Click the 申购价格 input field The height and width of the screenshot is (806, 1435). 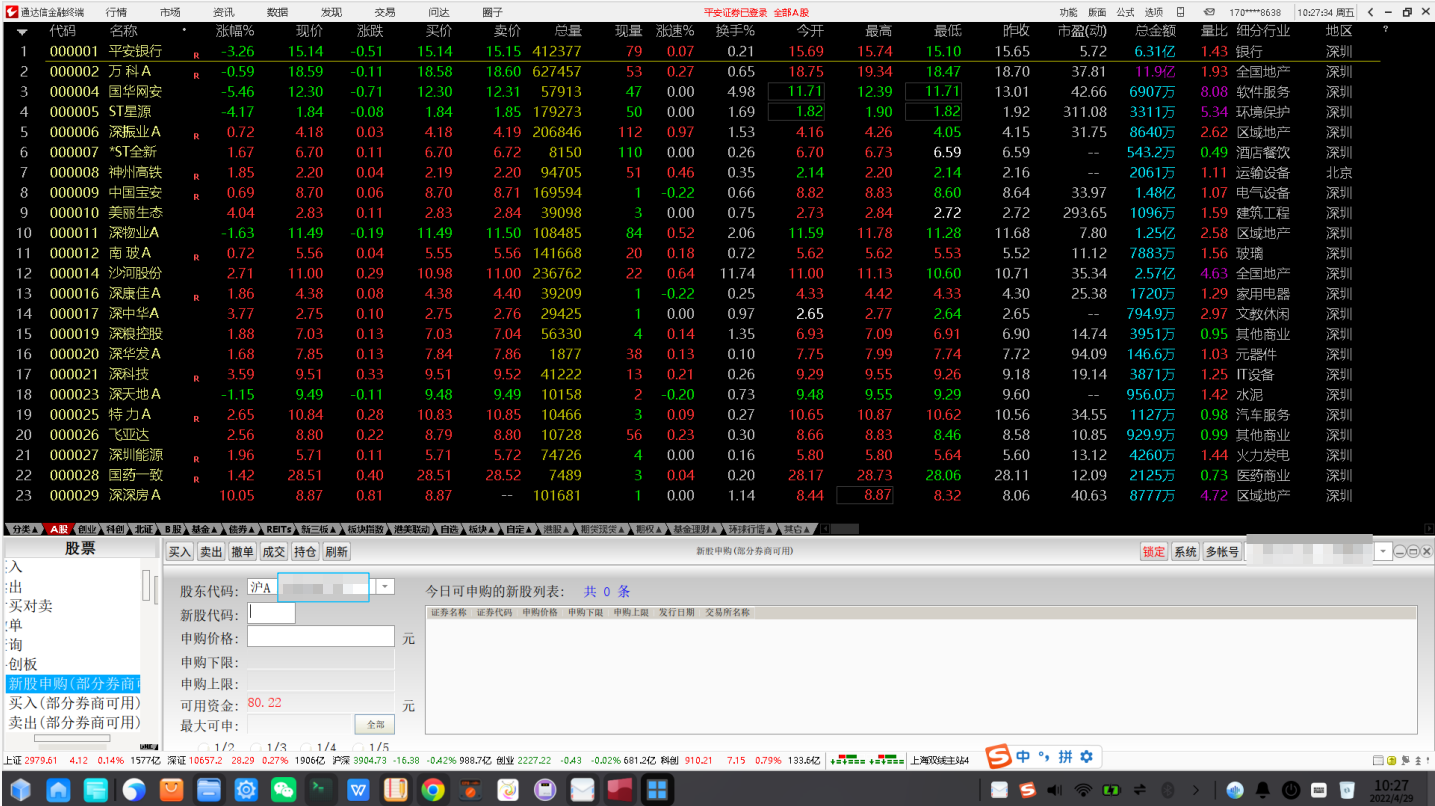tap(320, 636)
